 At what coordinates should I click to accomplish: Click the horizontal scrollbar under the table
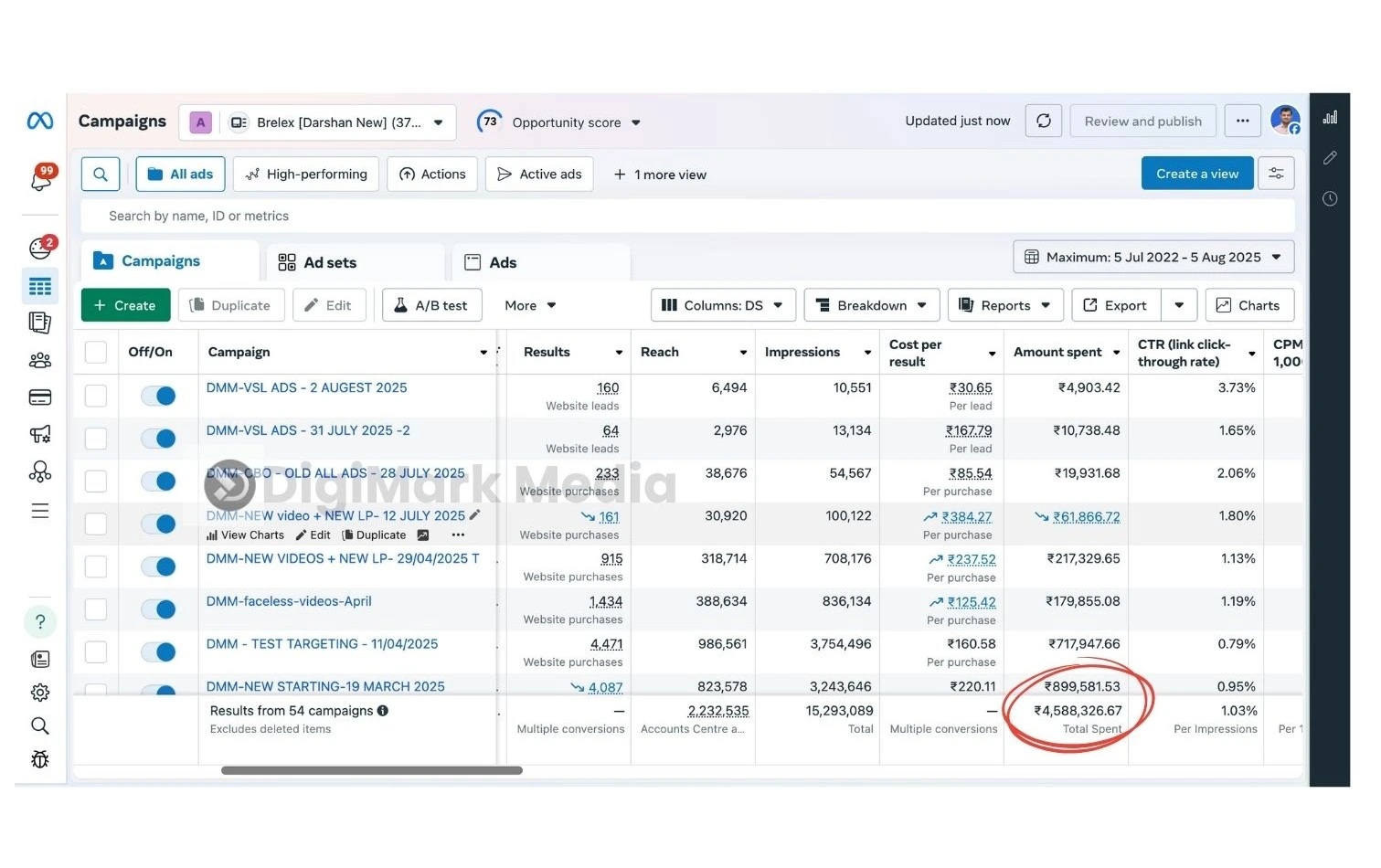coord(371,771)
